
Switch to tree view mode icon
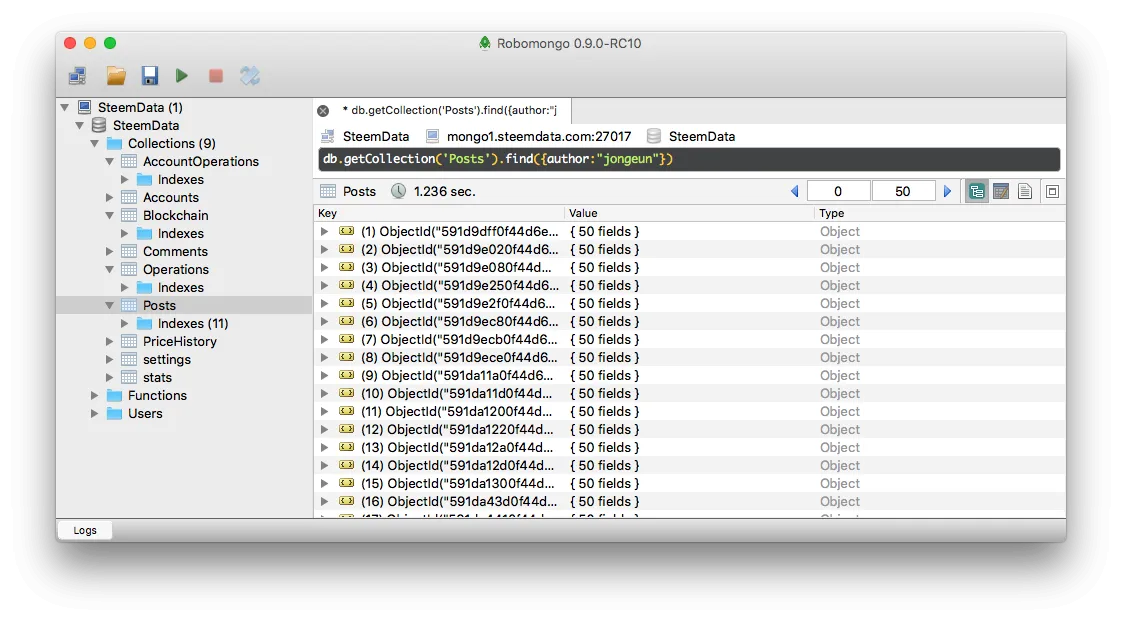tap(977, 191)
